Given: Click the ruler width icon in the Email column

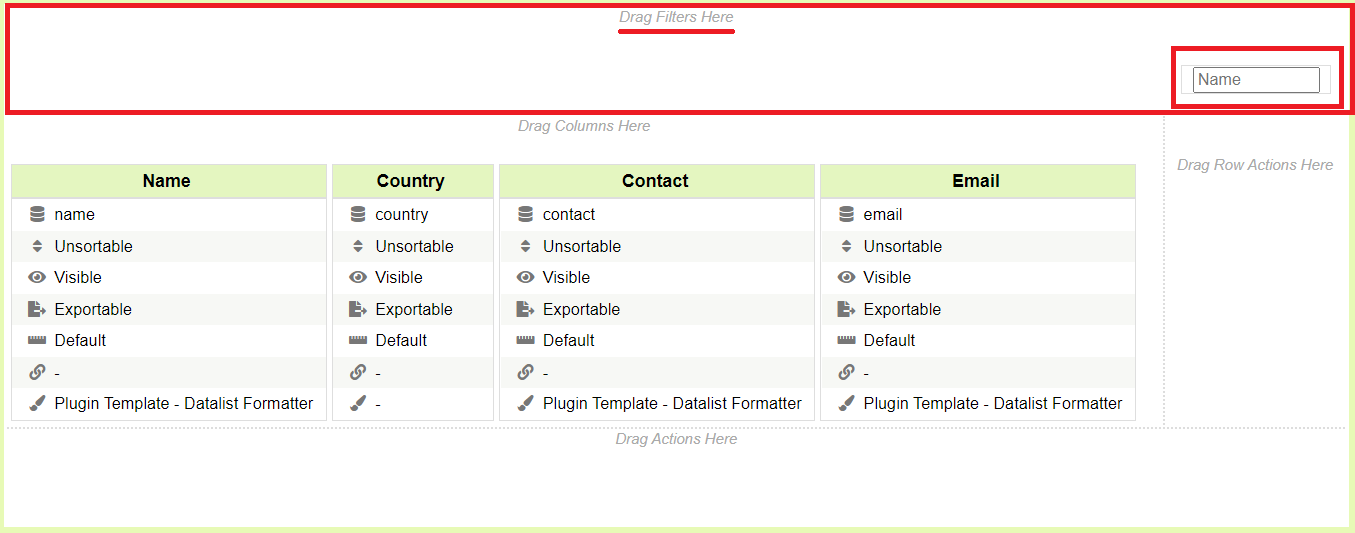Looking at the screenshot, I should pyautogui.click(x=847, y=340).
